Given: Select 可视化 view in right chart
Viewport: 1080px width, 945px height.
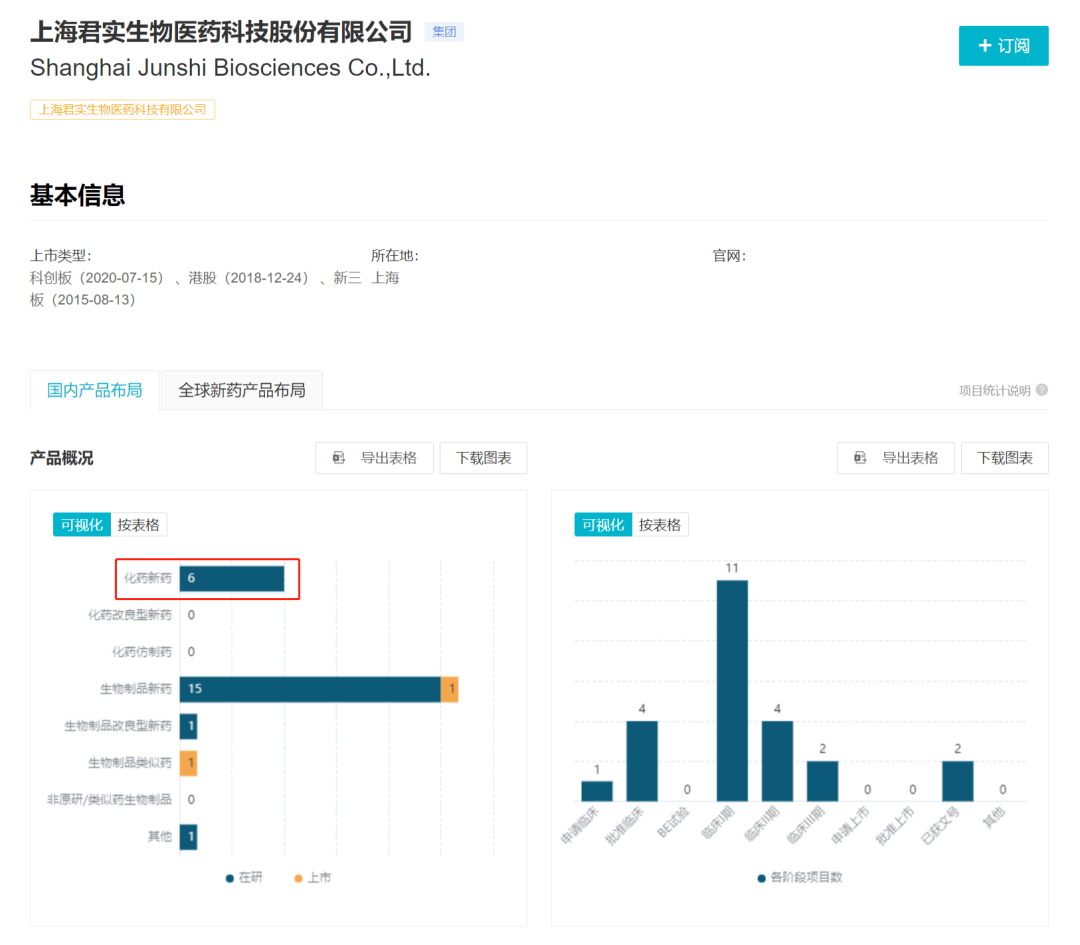Looking at the screenshot, I should [x=603, y=525].
